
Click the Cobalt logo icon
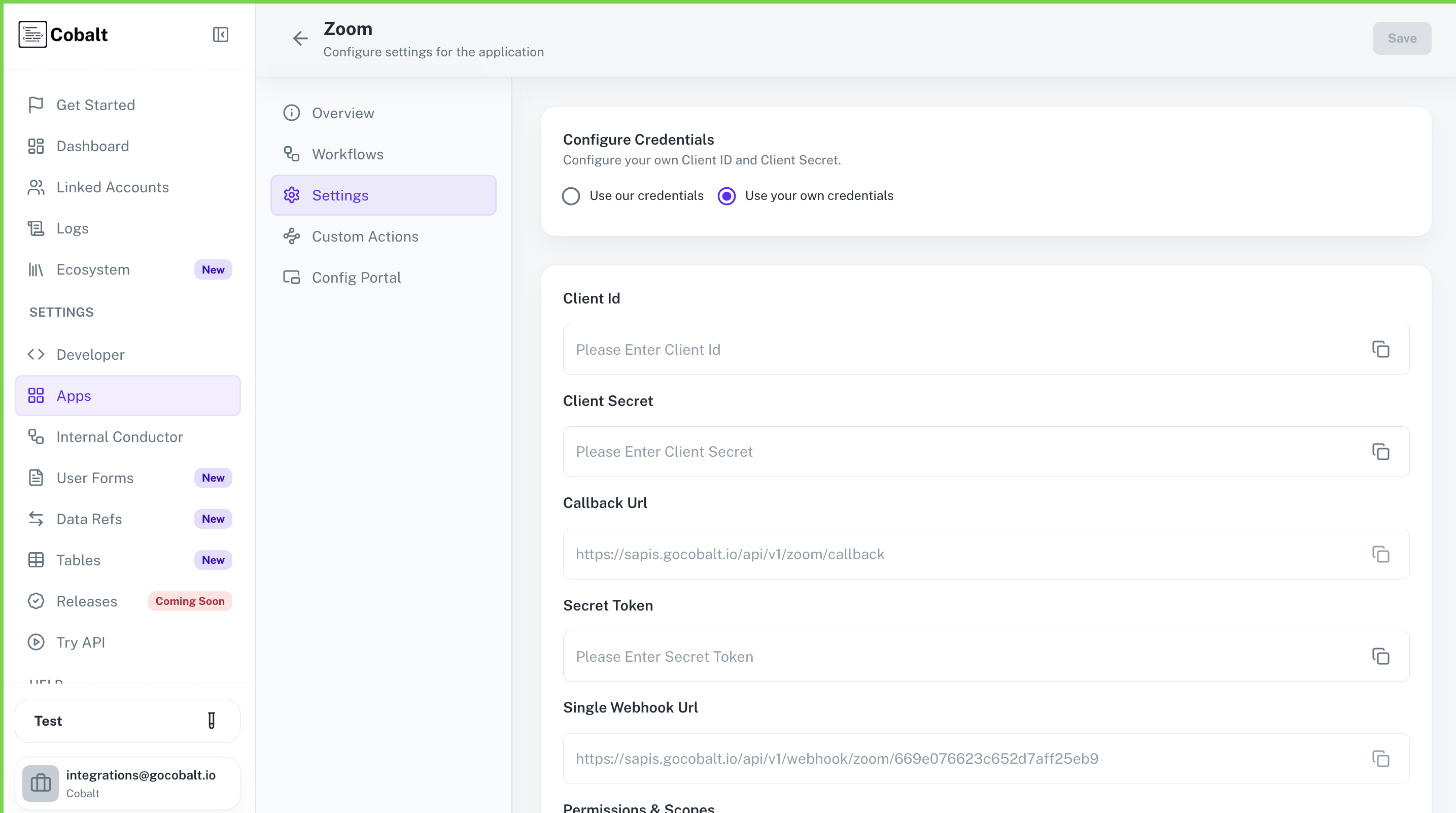(x=32, y=34)
